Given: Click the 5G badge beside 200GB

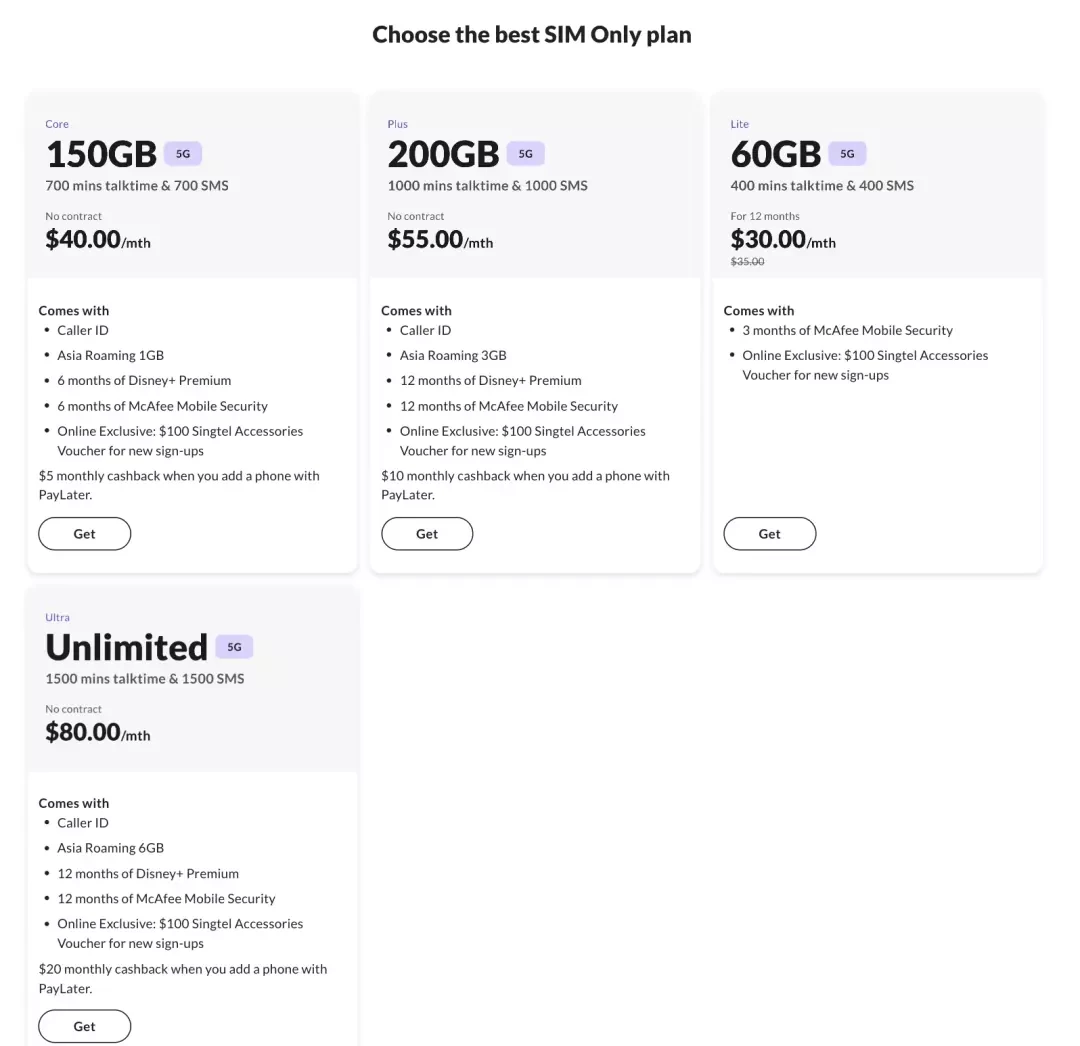Looking at the screenshot, I should 526,154.
